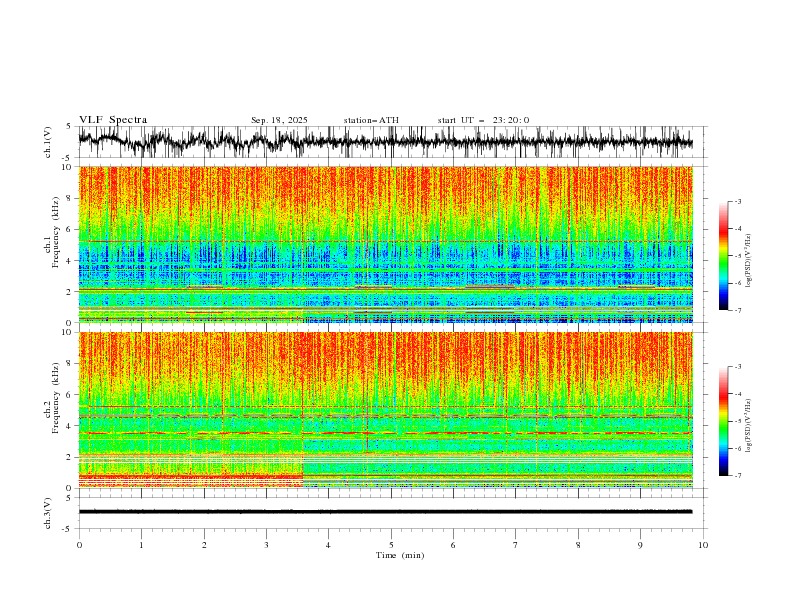Click the 'station=ATH' label
The height and width of the screenshot is (612, 792).
pyautogui.click(x=371, y=120)
